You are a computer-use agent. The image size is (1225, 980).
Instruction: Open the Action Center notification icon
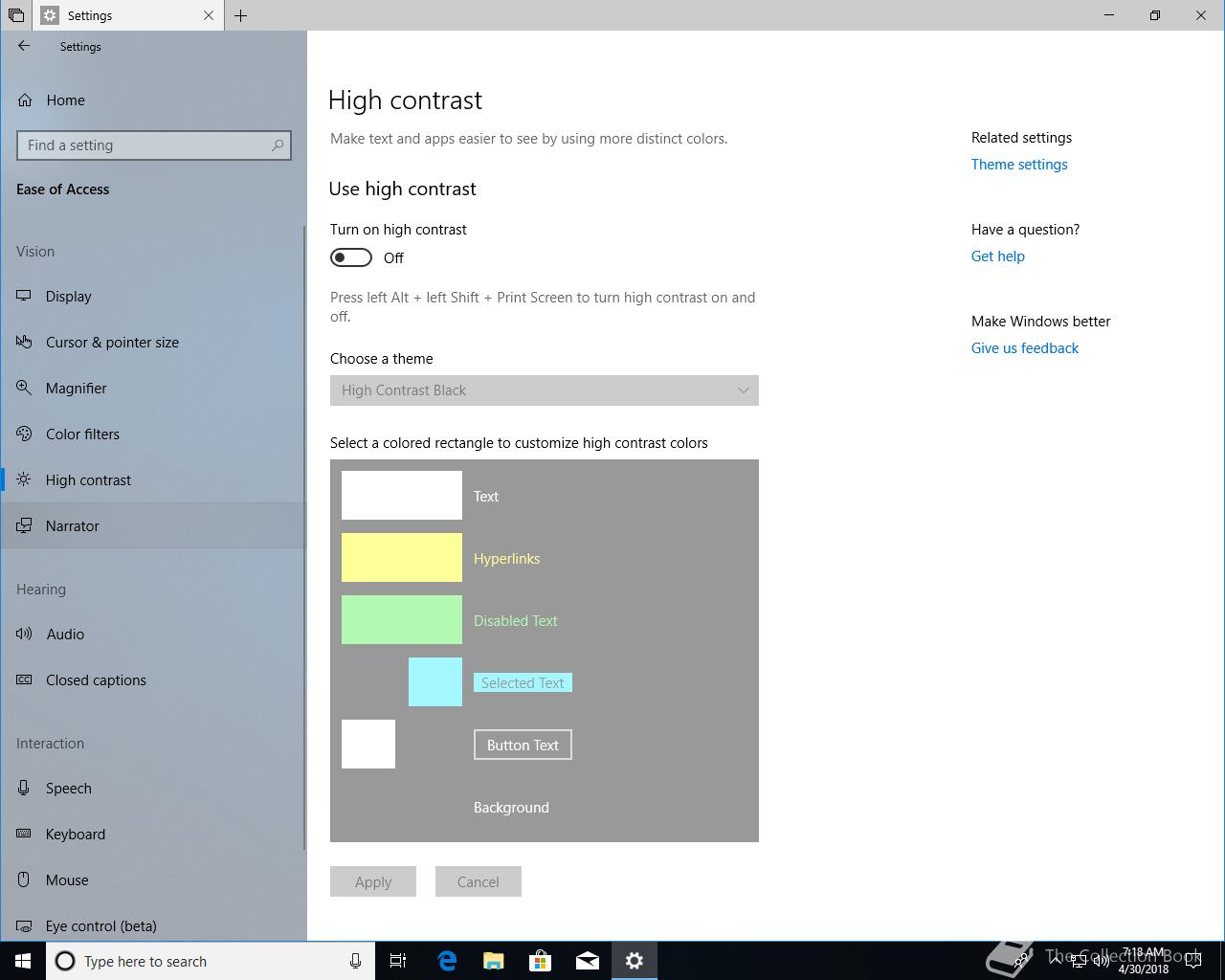click(x=1193, y=961)
